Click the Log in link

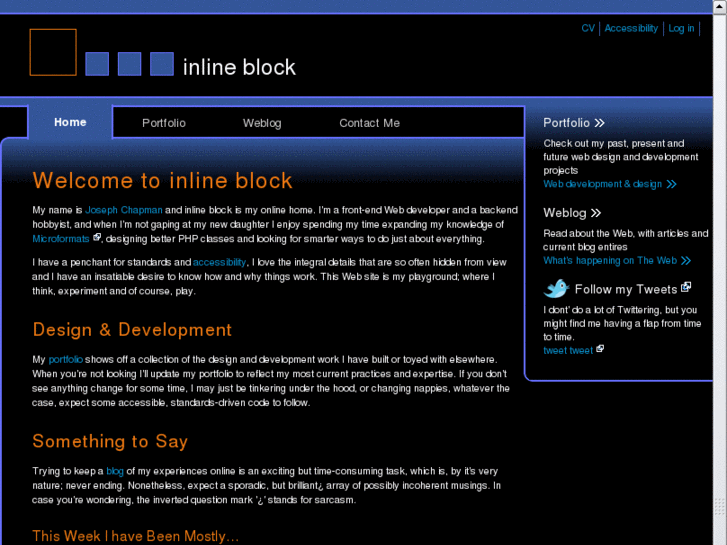pos(681,28)
